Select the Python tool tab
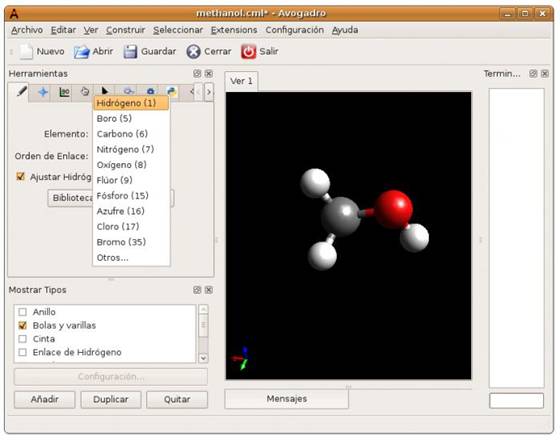 click(x=171, y=91)
